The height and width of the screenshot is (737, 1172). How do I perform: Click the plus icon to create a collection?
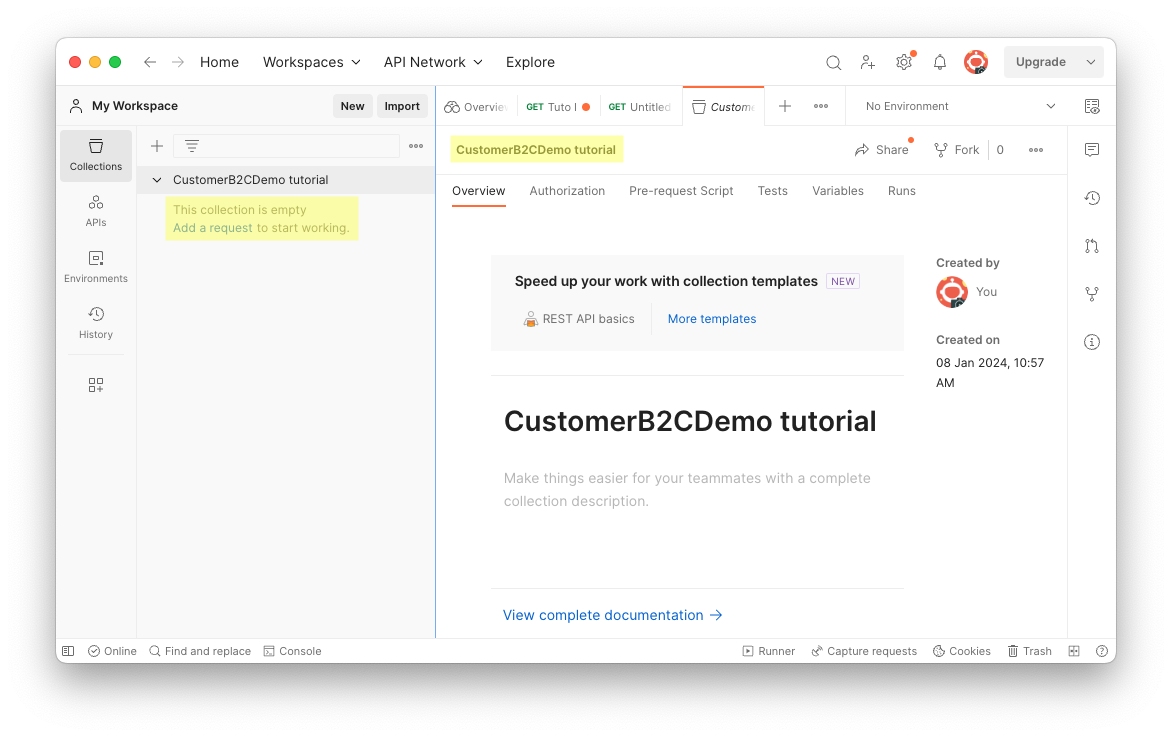pyautogui.click(x=157, y=146)
